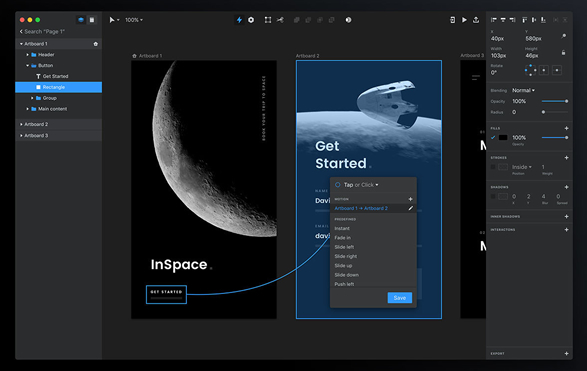Enable the stroke checkbox
Image resolution: width=587 pixels, height=371 pixels.
pyautogui.click(x=493, y=167)
